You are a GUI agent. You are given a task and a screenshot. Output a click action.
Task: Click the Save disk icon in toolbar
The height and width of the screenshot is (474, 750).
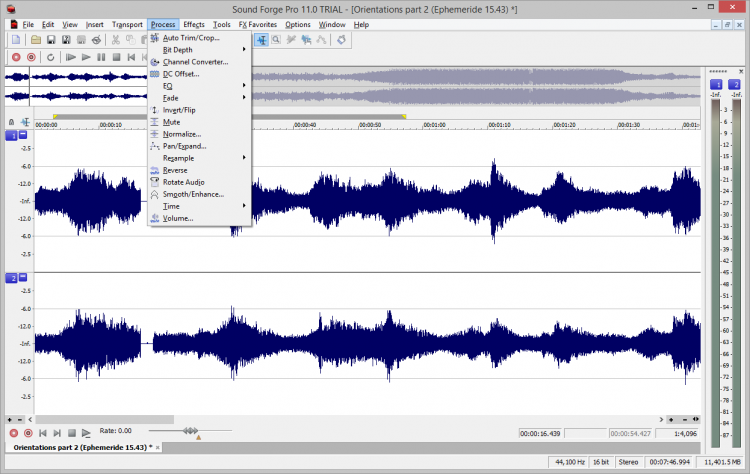tap(51, 40)
